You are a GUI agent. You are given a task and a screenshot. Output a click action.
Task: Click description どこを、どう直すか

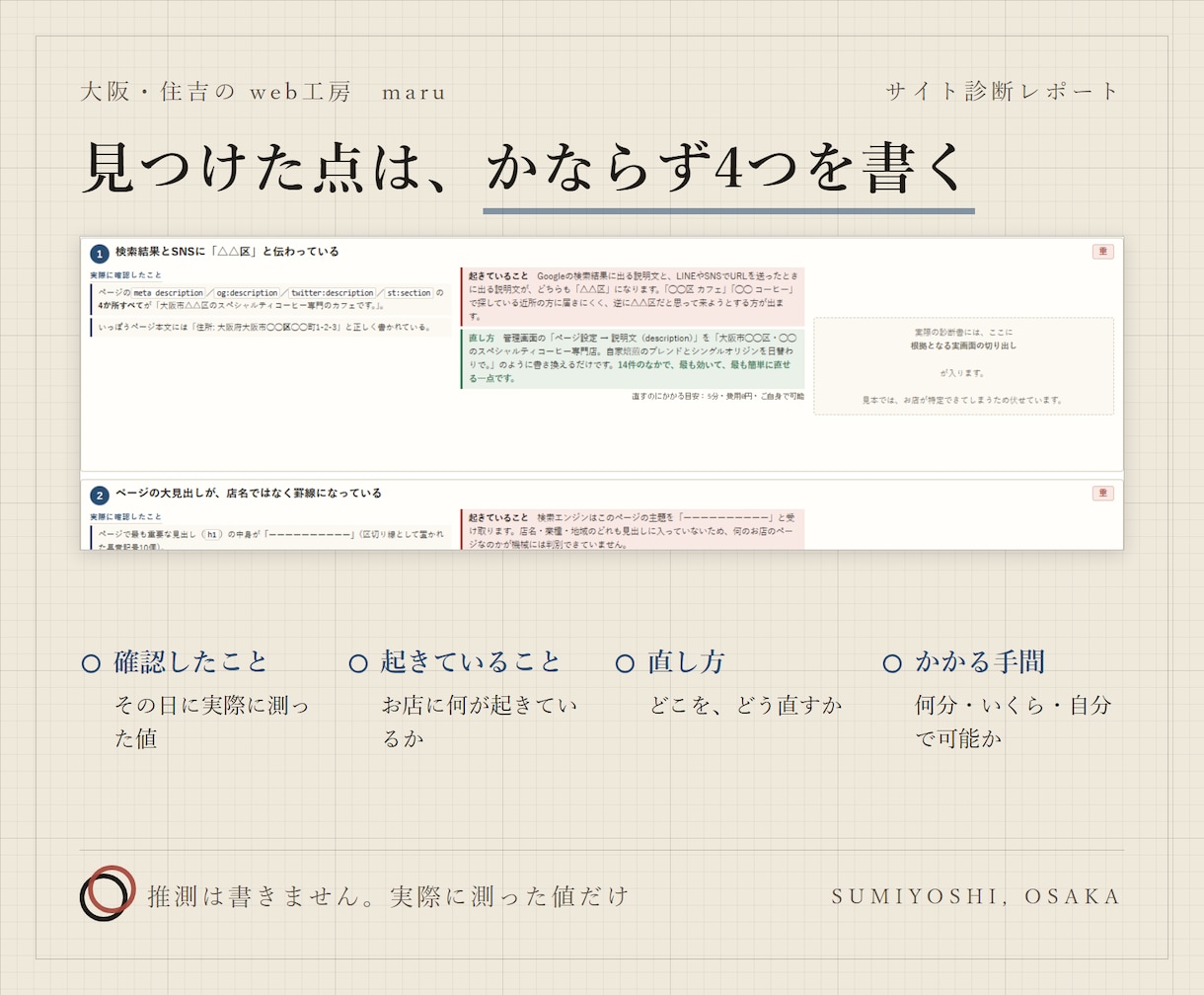pyautogui.click(x=746, y=707)
